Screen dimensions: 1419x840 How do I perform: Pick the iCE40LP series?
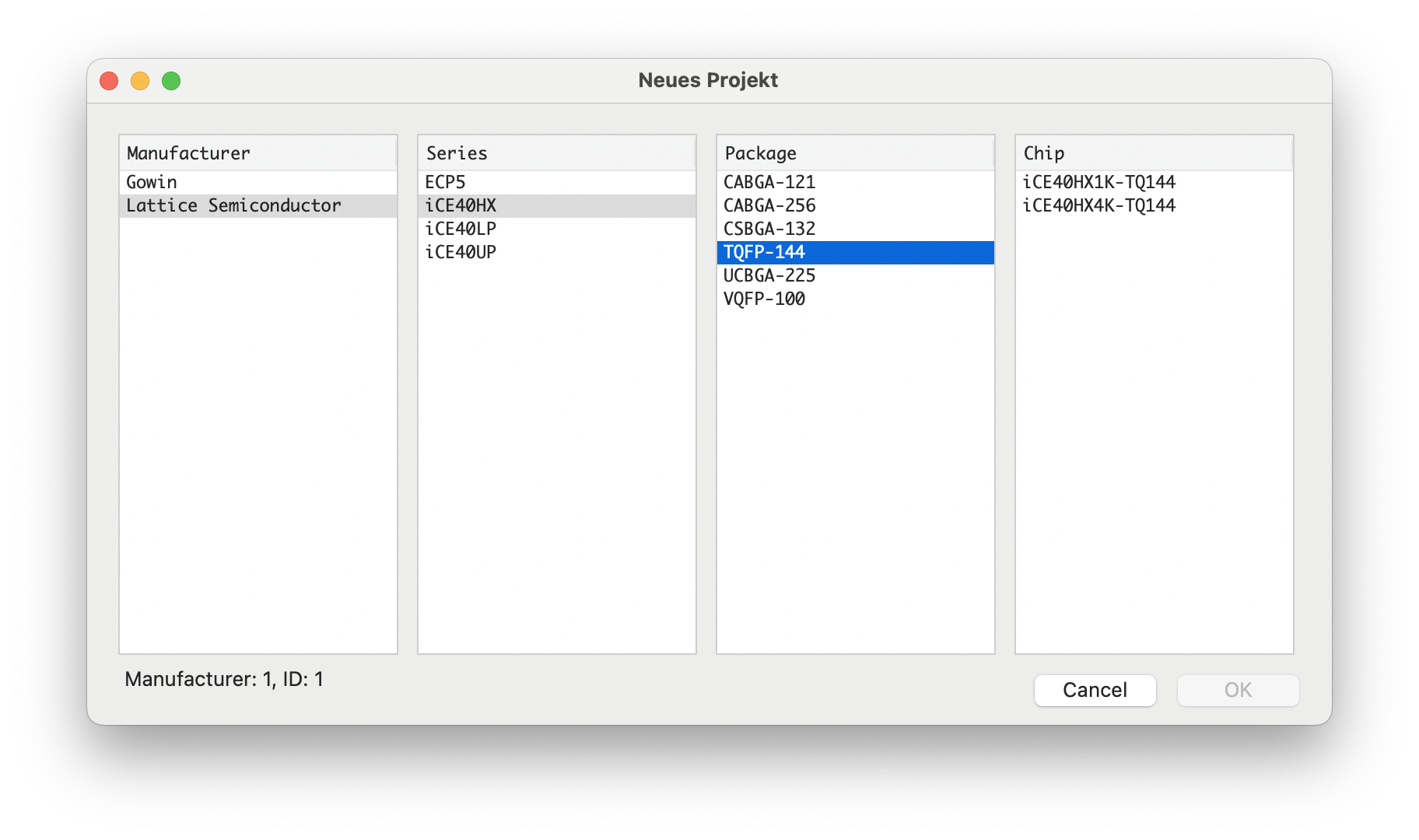557,229
